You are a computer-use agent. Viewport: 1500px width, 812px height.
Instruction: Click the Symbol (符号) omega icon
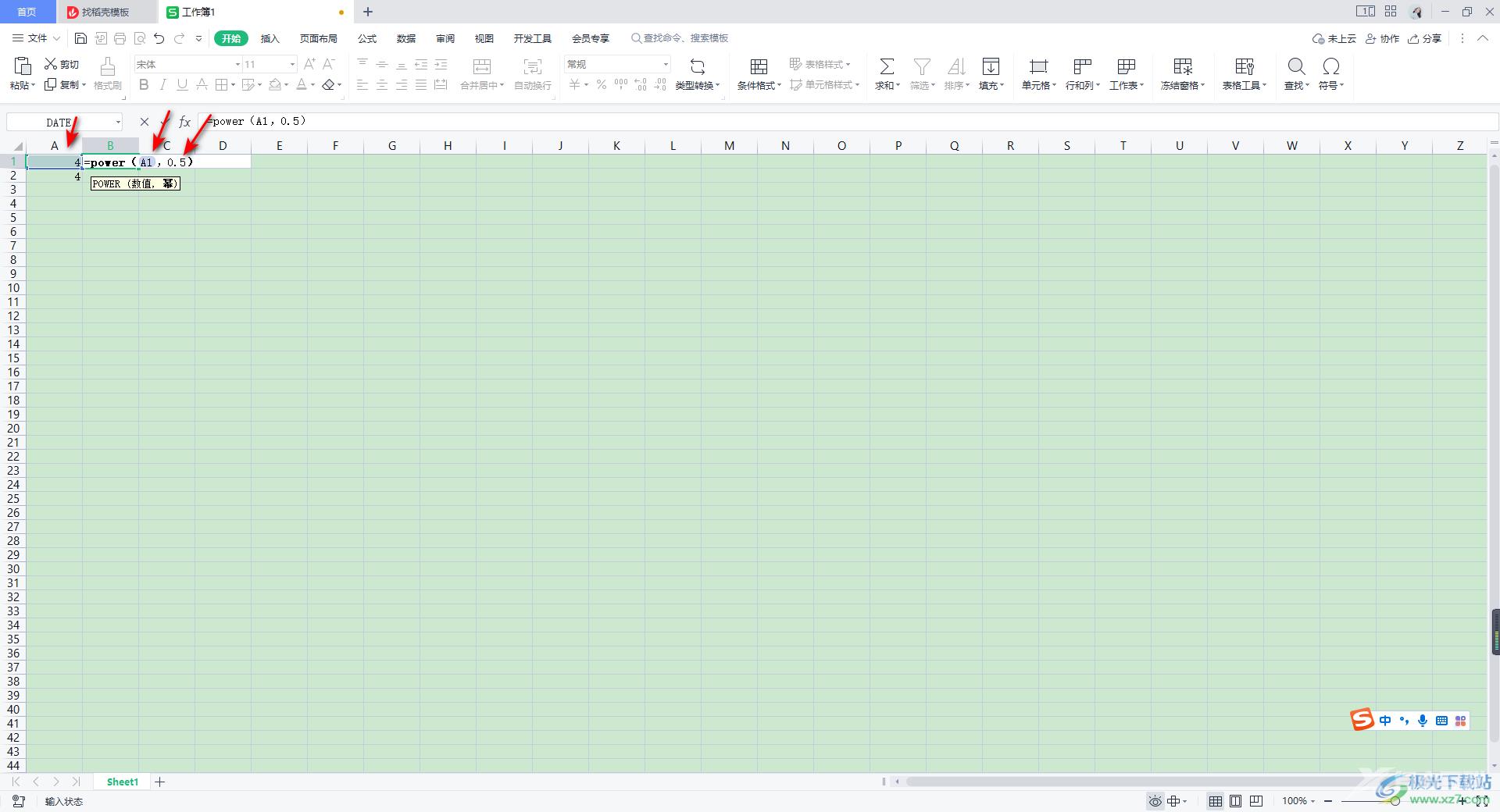1331,66
